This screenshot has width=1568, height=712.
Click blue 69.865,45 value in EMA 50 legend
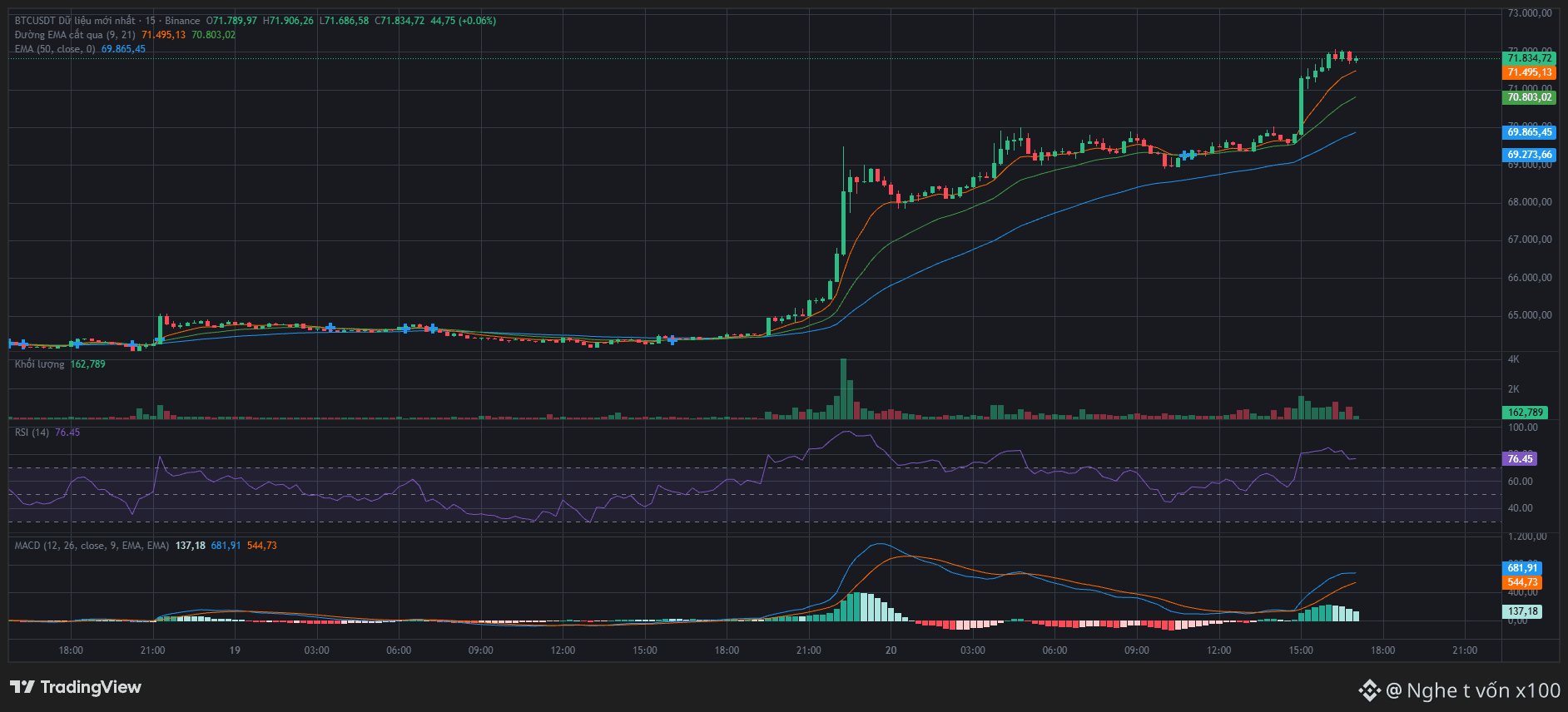(x=123, y=49)
